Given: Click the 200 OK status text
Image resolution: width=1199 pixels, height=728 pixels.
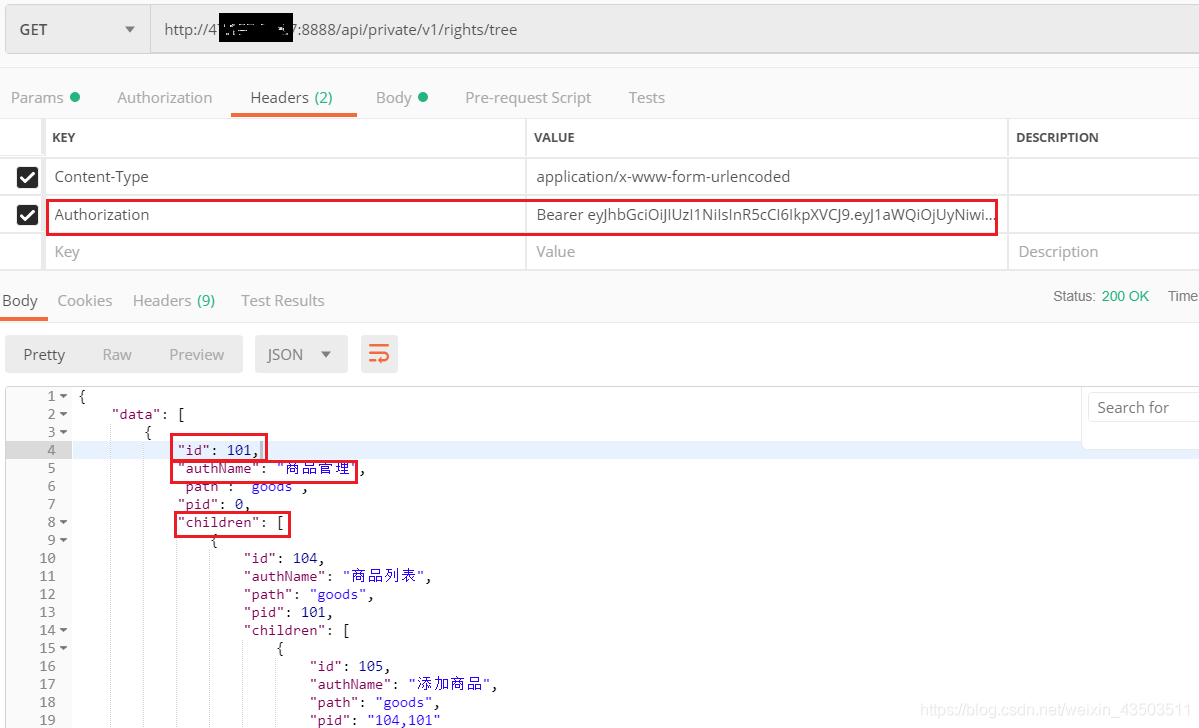Looking at the screenshot, I should point(1125,296).
